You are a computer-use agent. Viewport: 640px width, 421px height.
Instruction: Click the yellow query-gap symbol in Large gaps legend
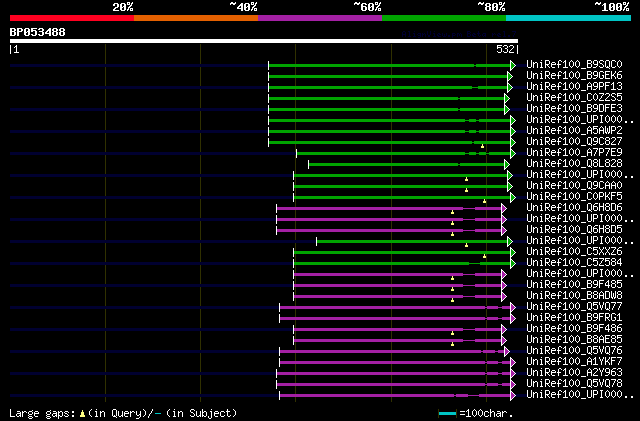coord(82,414)
